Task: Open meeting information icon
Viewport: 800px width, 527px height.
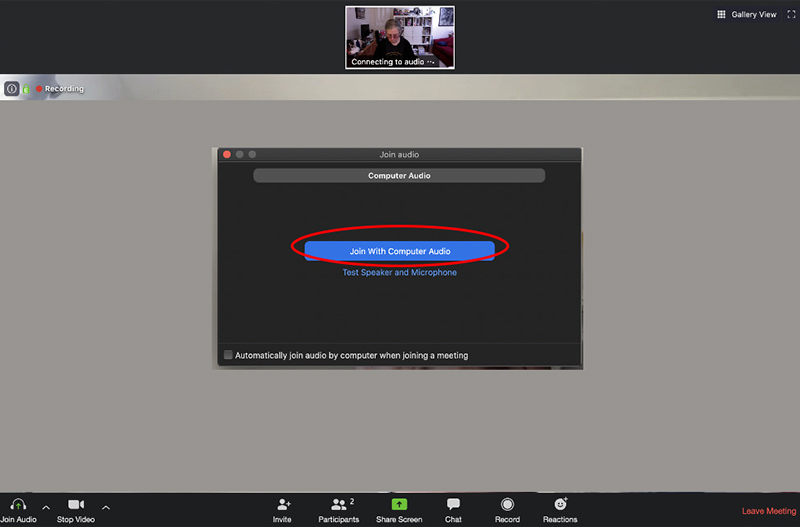Action: pos(11,89)
